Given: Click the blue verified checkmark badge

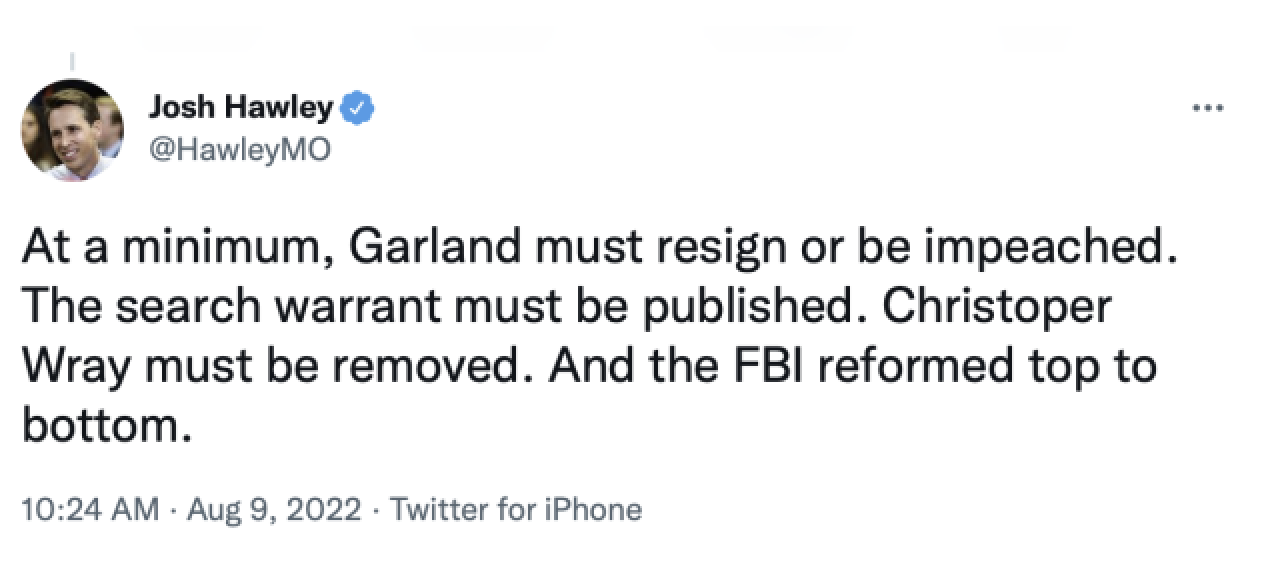Looking at the screenshot, I should coord(358,107).
